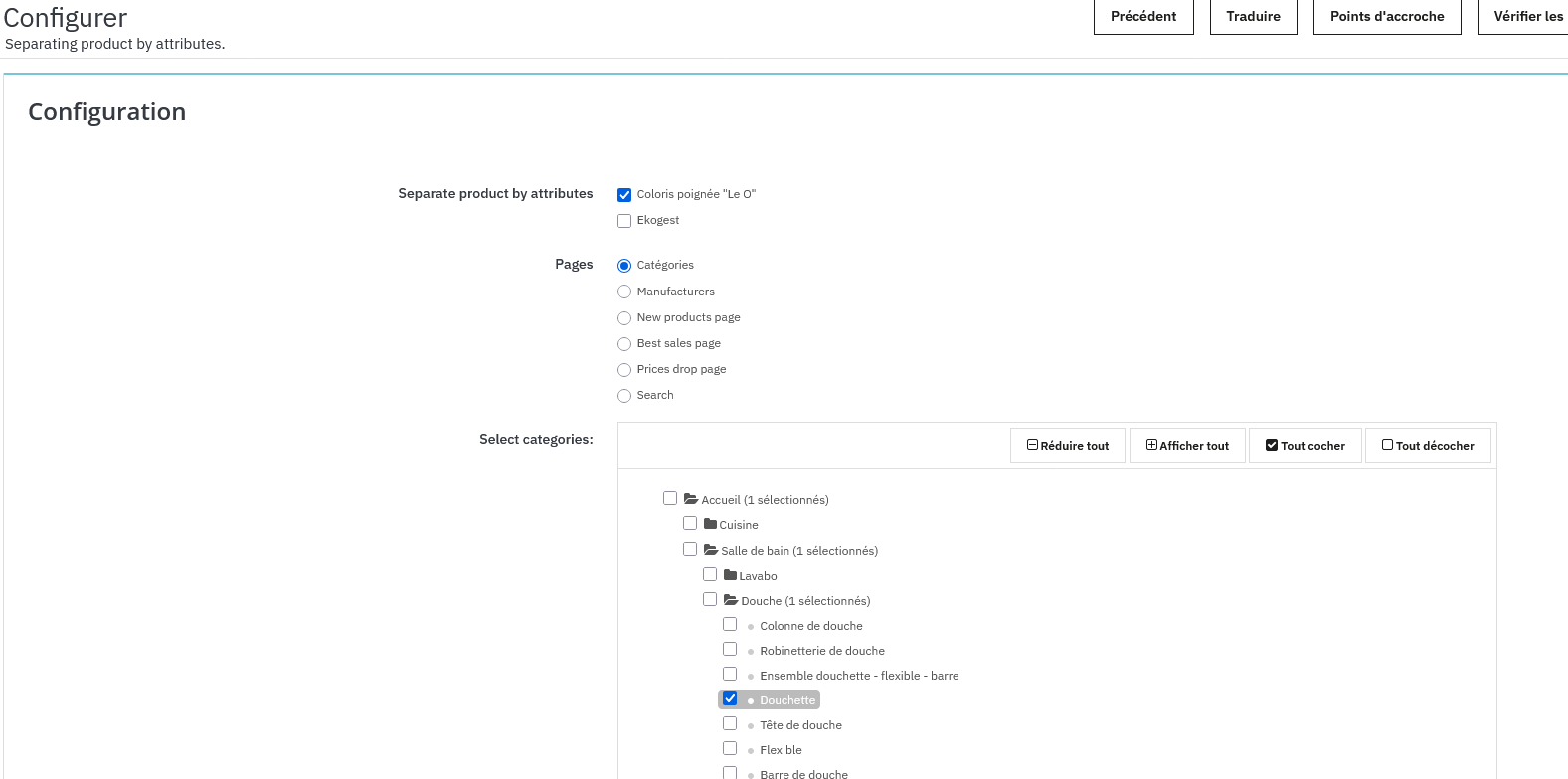
Task: Click the plus icon in Afficher tout
Action: 1151,445
